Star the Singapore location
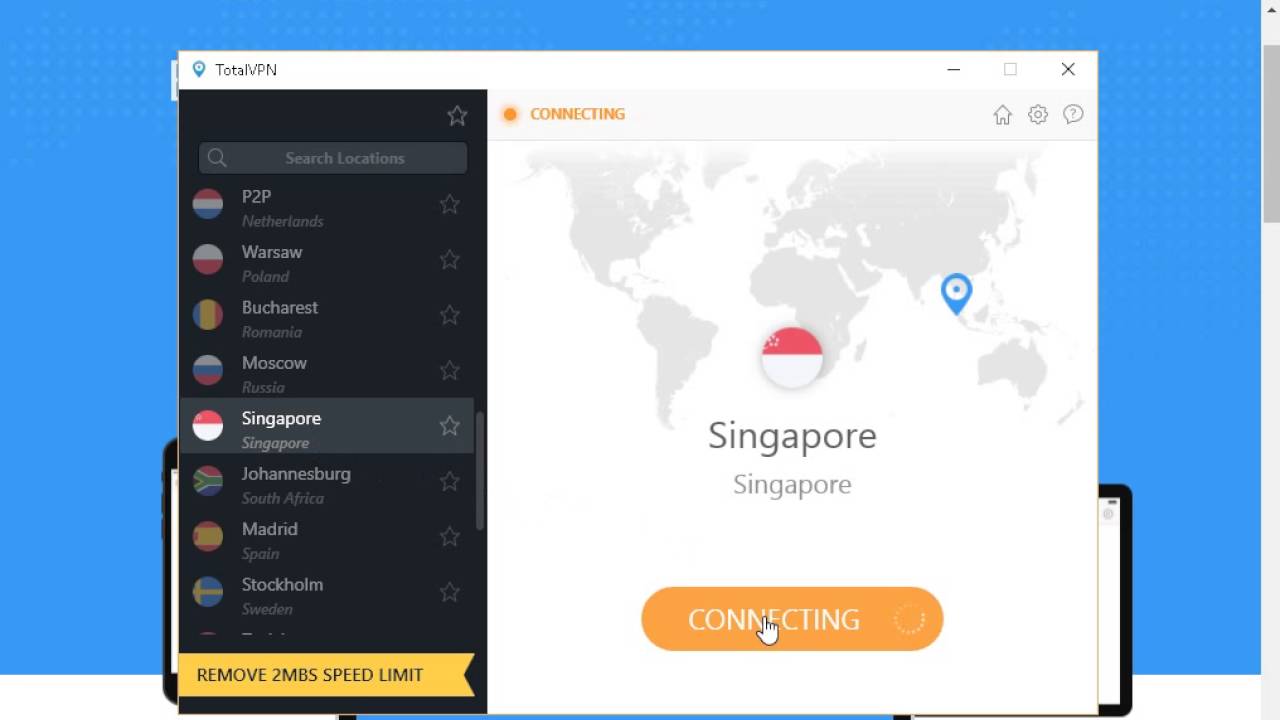This screenshot has height=720, width=1280. tap(450, 426)
